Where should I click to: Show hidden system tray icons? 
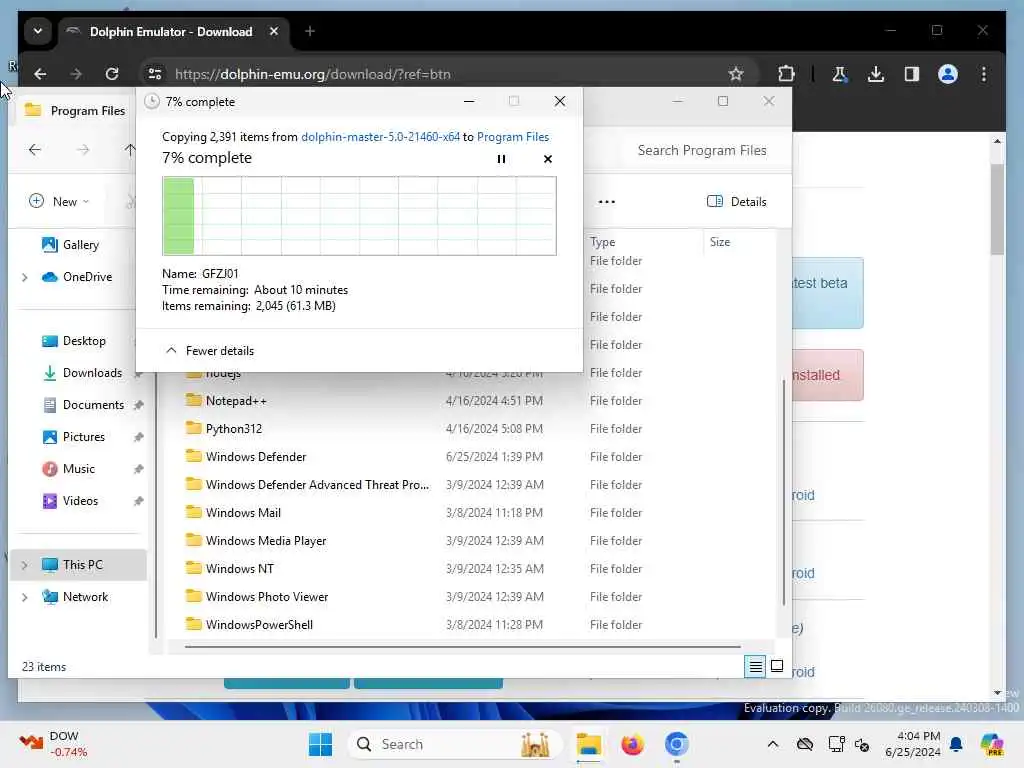pos(773,744)
